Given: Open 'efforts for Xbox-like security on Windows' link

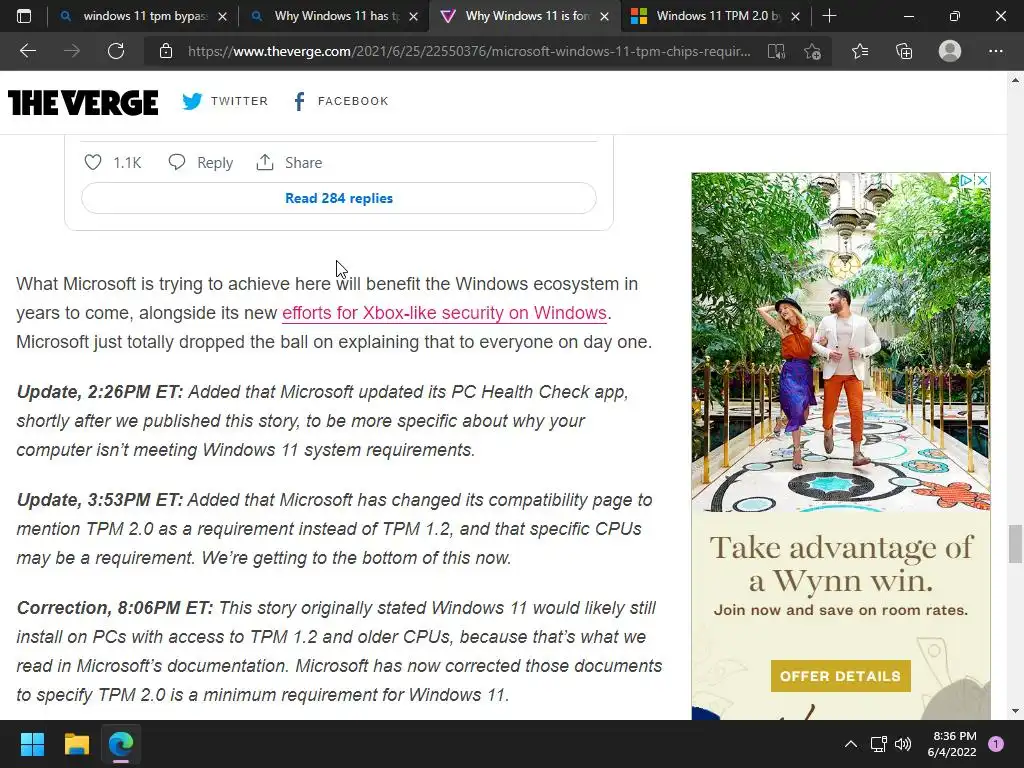Looking at the screenshot, I should [444, 313].
